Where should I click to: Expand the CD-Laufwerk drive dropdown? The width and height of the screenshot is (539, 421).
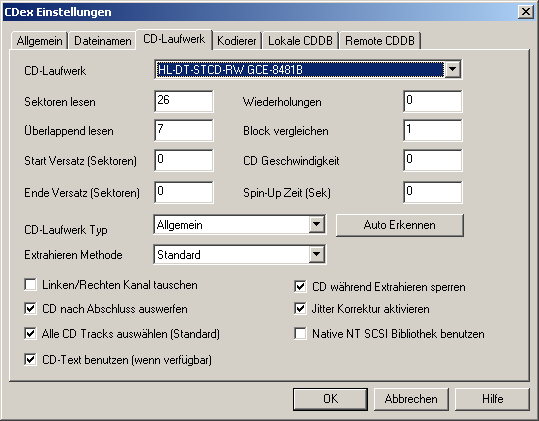point(452,69)
